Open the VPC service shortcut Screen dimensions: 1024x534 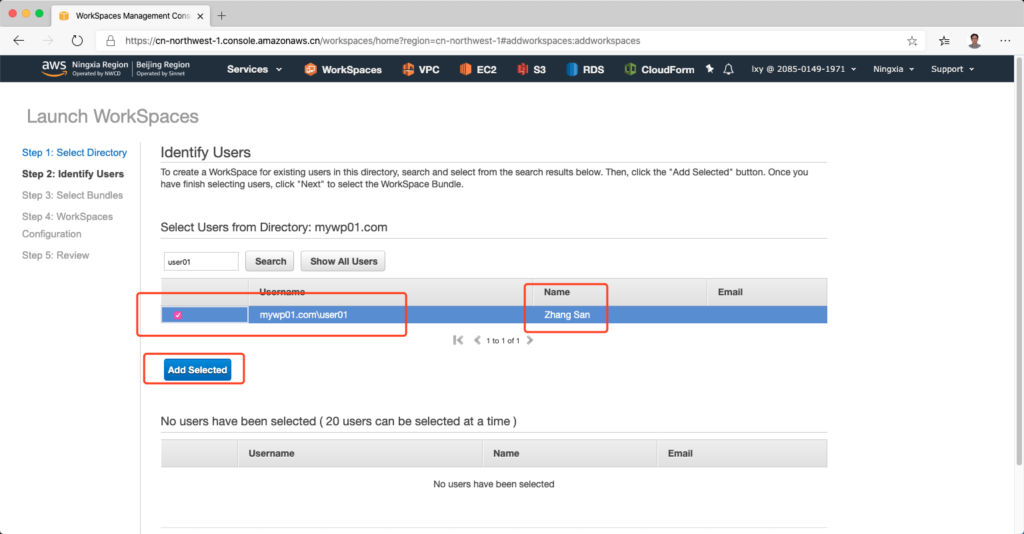[421, 70]
